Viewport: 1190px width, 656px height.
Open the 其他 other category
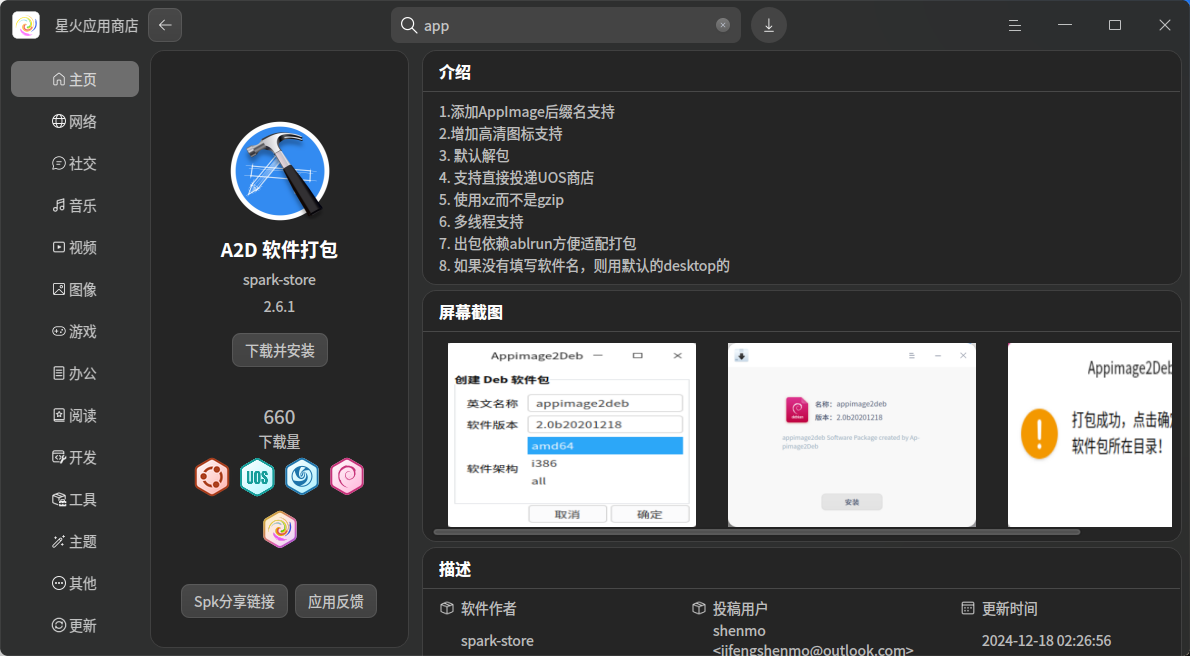point(74,583)
